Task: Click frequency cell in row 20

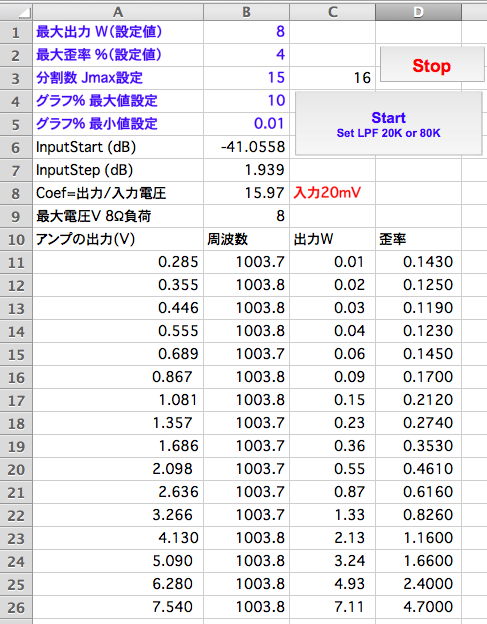Action: (246, 470)
